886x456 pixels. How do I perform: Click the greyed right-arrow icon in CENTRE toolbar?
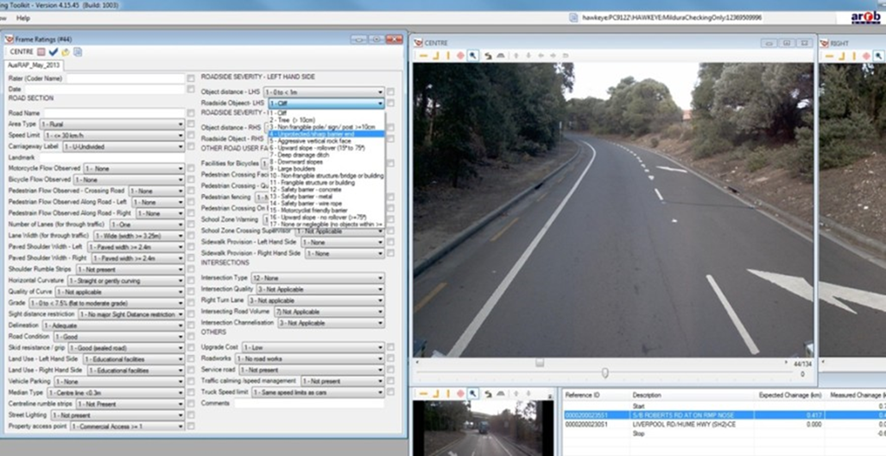[553, 55]
